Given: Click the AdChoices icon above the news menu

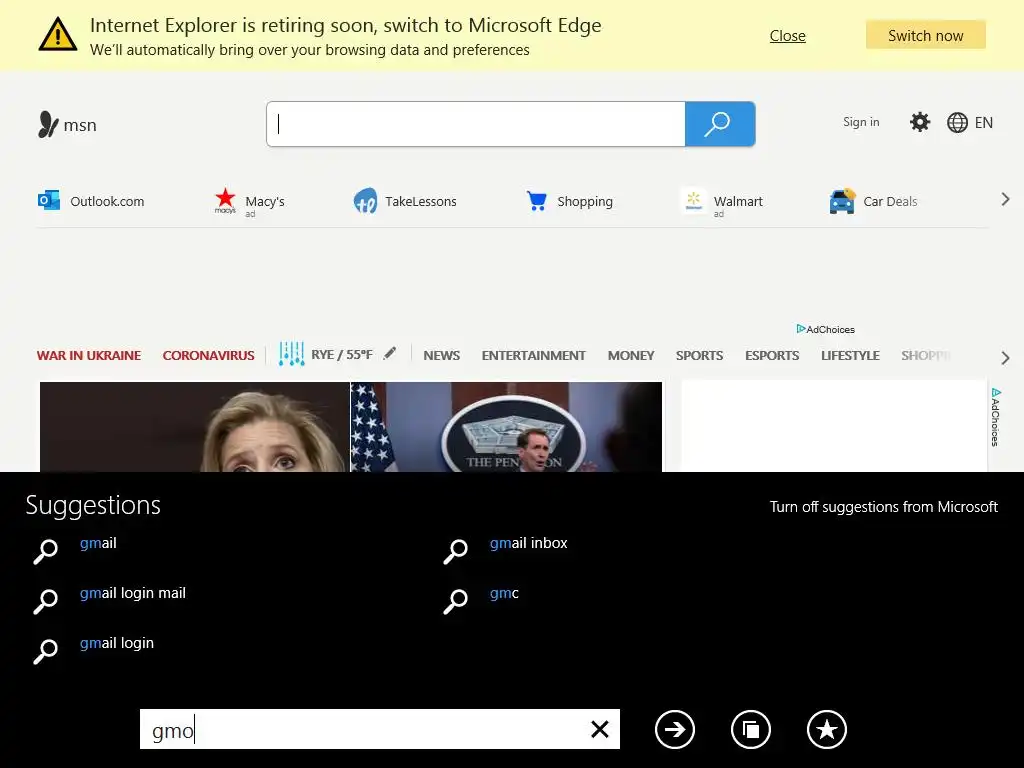Looking at the screenshot, I should [801, 328].
